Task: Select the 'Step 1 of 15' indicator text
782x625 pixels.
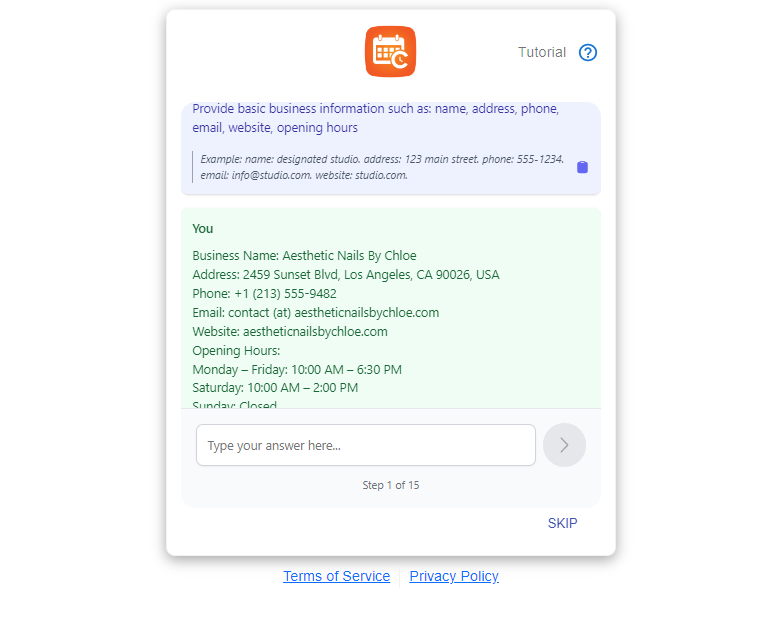Action: 391,485
